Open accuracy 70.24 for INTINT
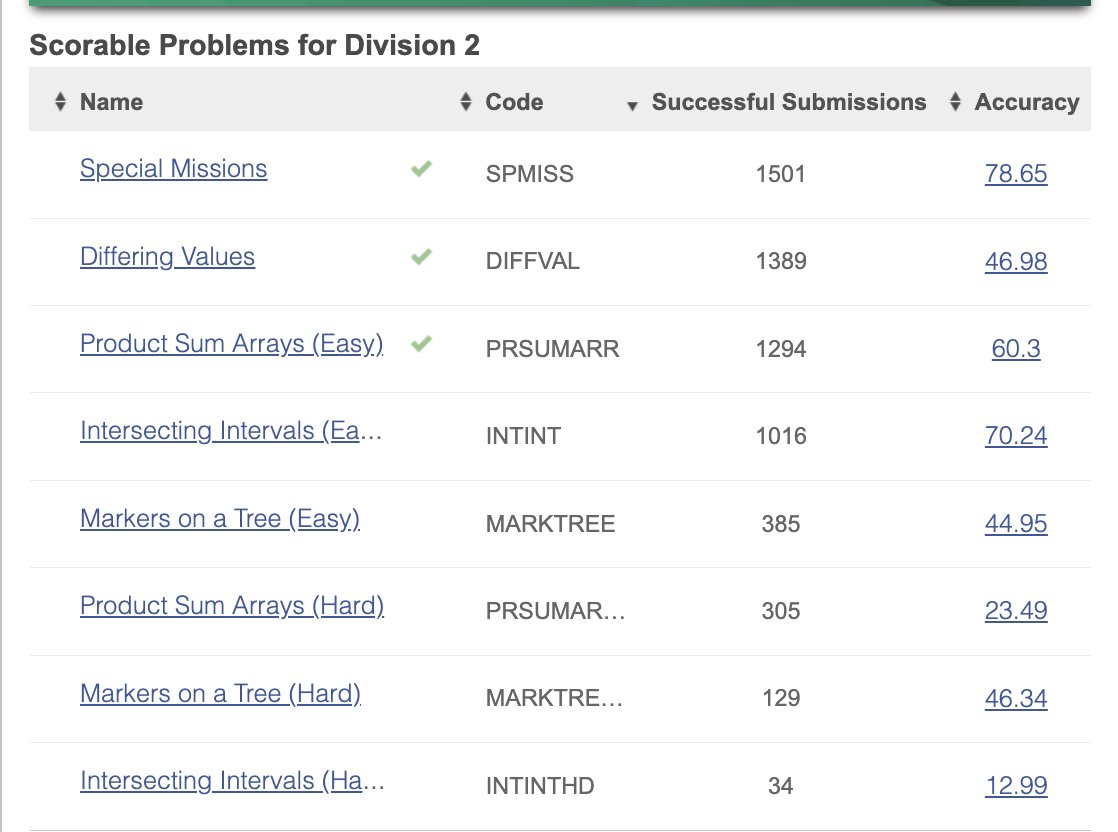The height and width of the screenshot is (832, 1118). (1016, 436)
